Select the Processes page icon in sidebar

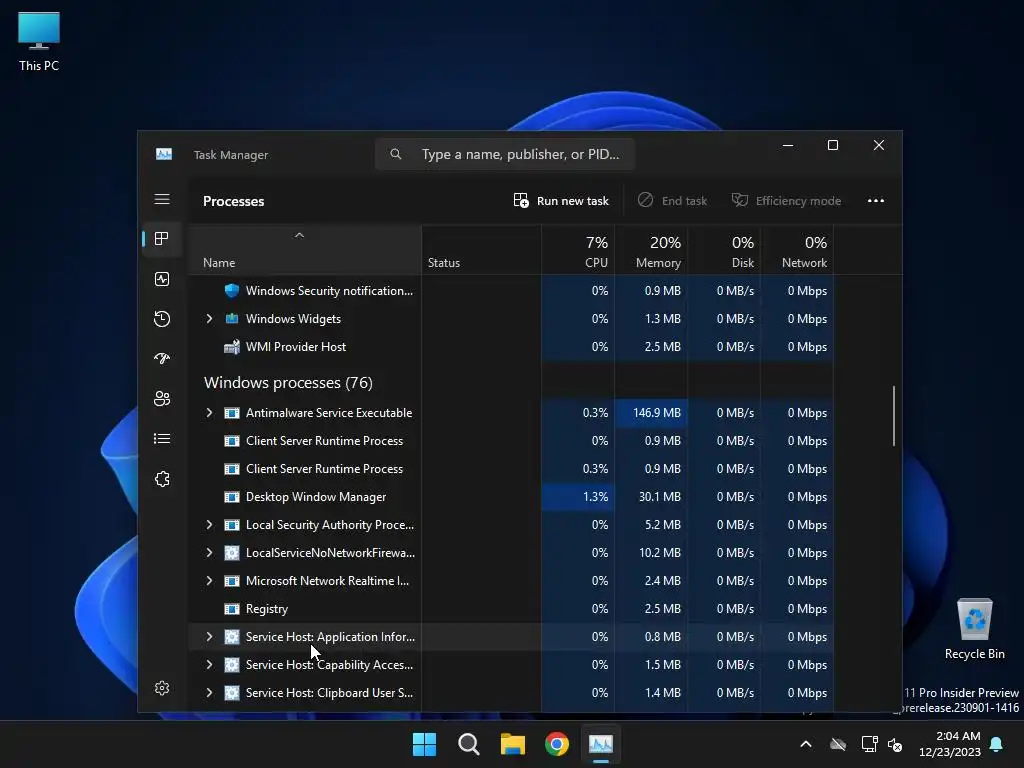162,239
